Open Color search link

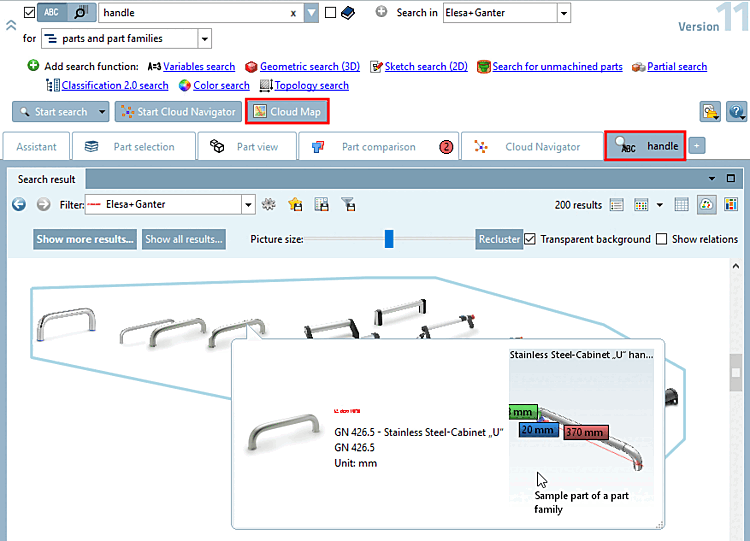pos(221,85)
